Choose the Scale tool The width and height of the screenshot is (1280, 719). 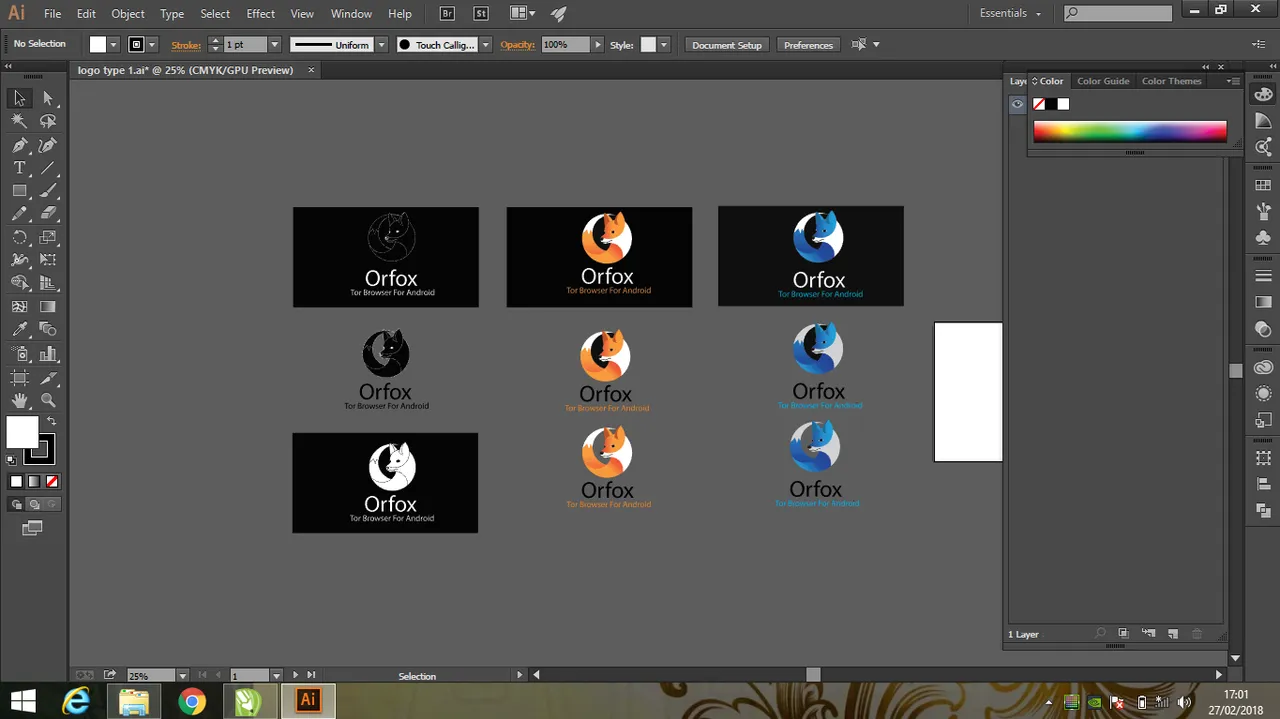pos(48,238)
